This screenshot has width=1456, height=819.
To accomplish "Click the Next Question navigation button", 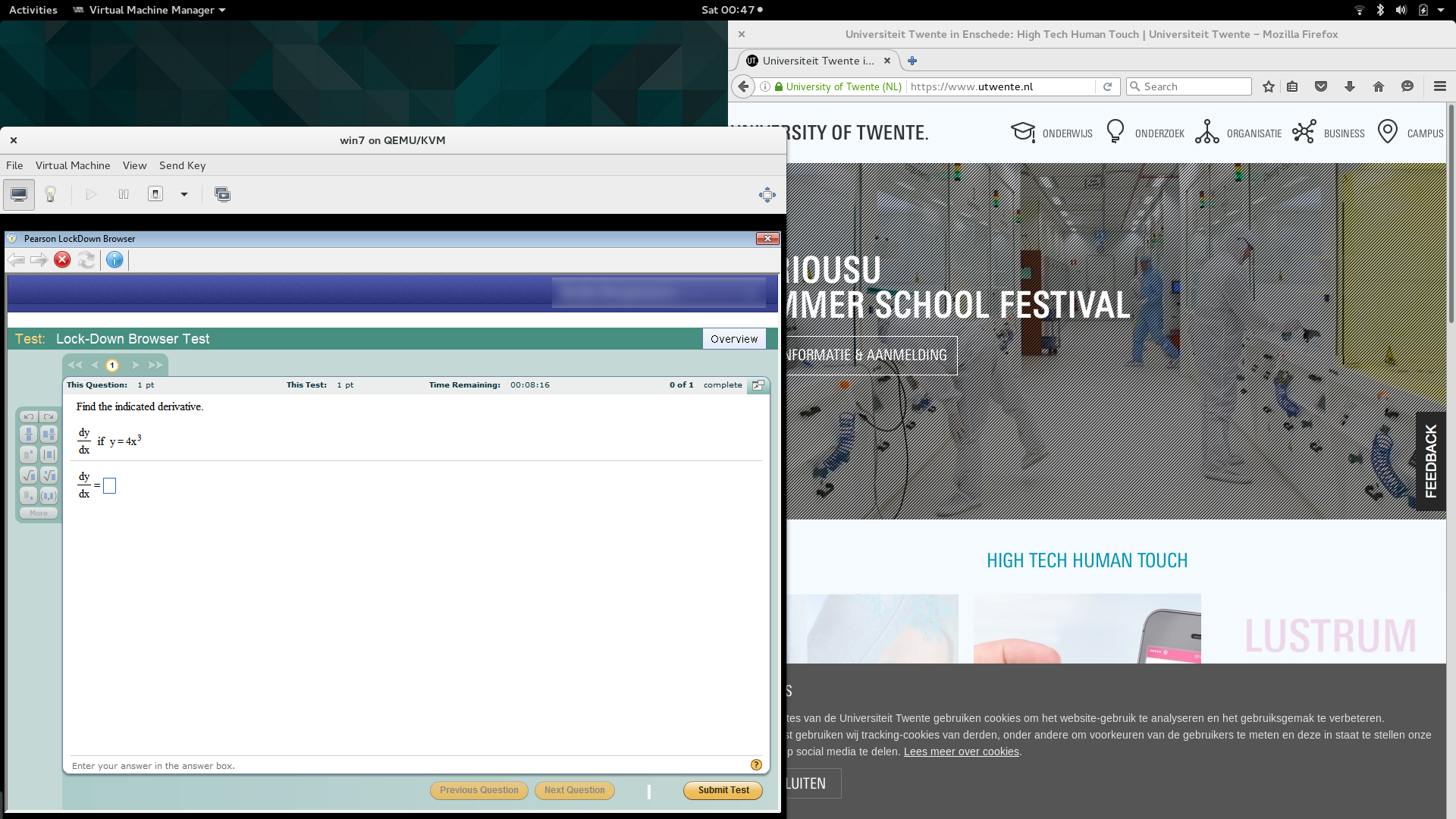I will pyautogui.click(x=575, y=789).
